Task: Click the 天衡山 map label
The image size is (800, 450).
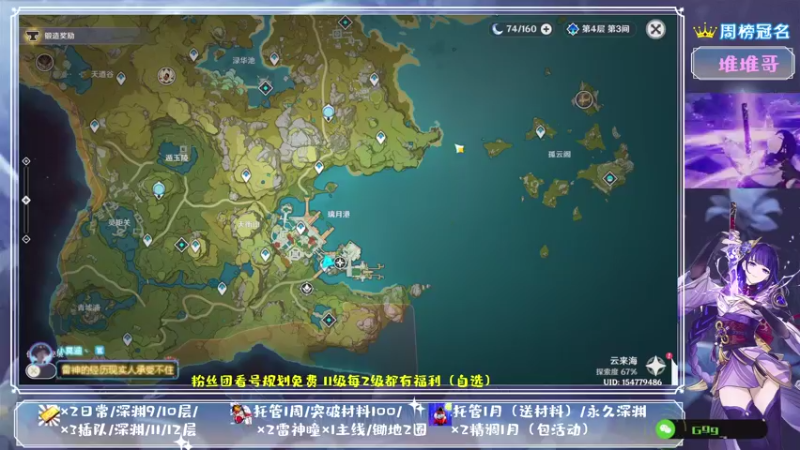Action: tap(248, 224)
